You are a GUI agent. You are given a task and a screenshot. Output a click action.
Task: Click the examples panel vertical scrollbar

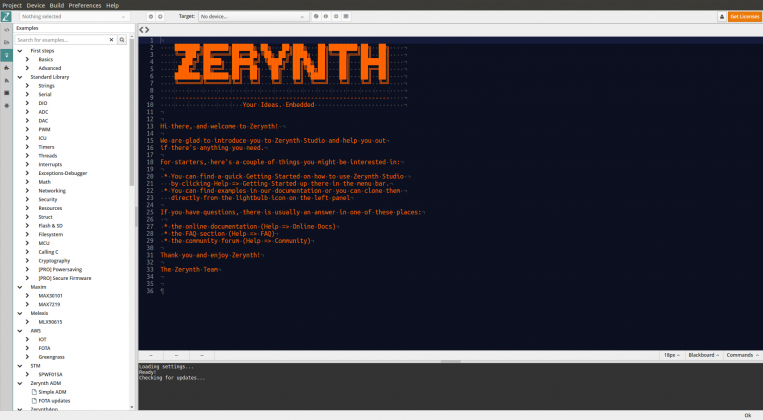132,113
